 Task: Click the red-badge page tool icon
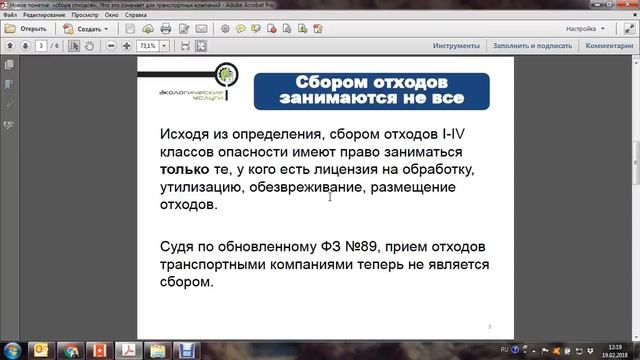coord(271,29)
